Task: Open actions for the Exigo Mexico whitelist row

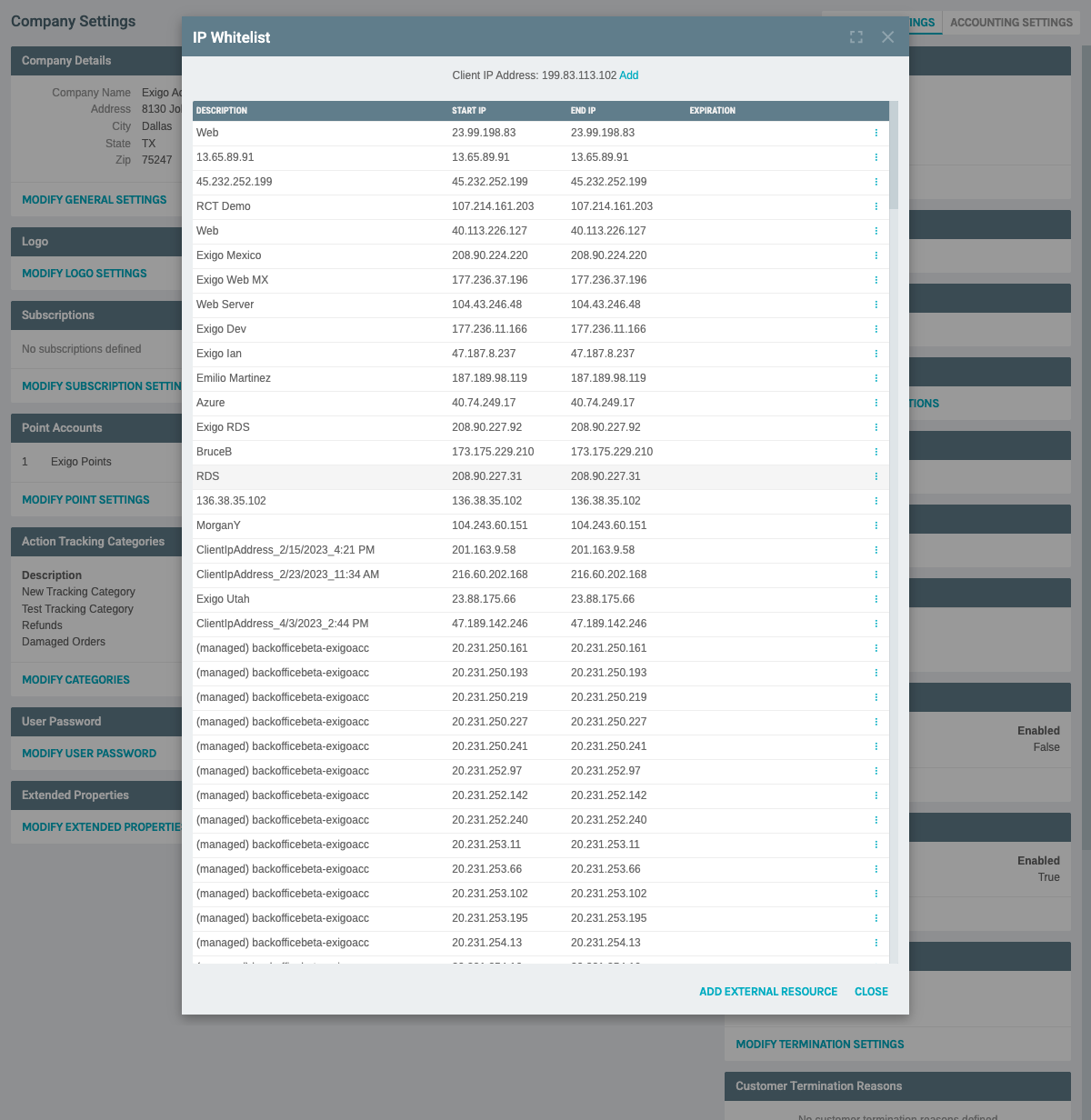Action: [876, 255]
